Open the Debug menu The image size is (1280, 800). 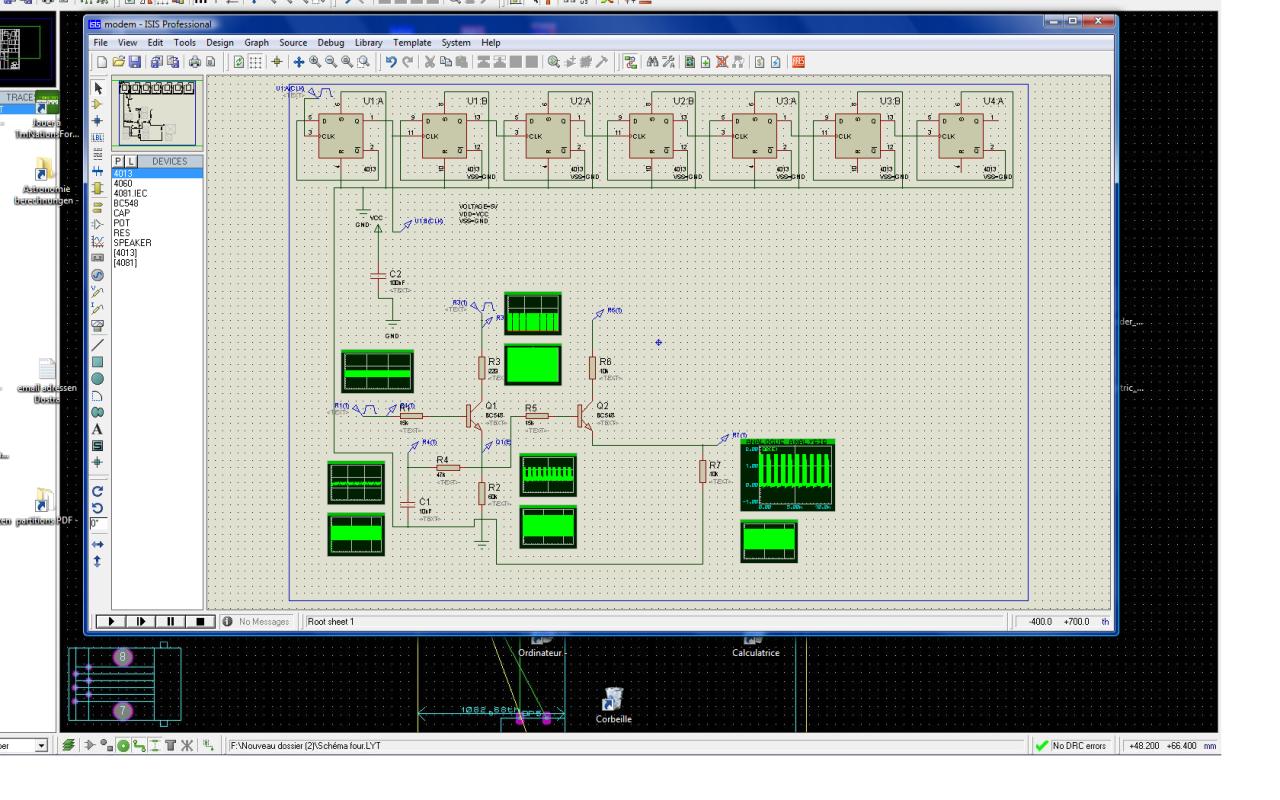(x=330, y=43)
